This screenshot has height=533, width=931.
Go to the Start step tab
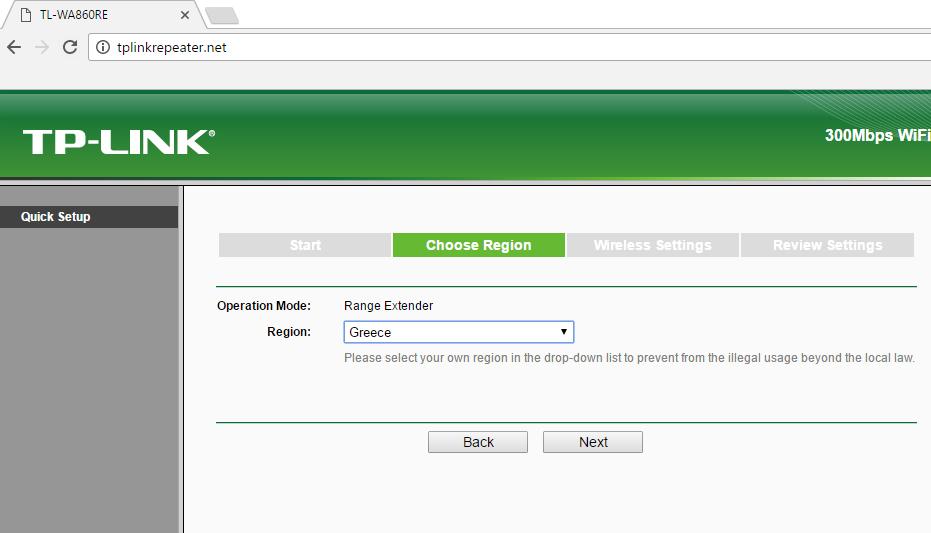(305, 245)
